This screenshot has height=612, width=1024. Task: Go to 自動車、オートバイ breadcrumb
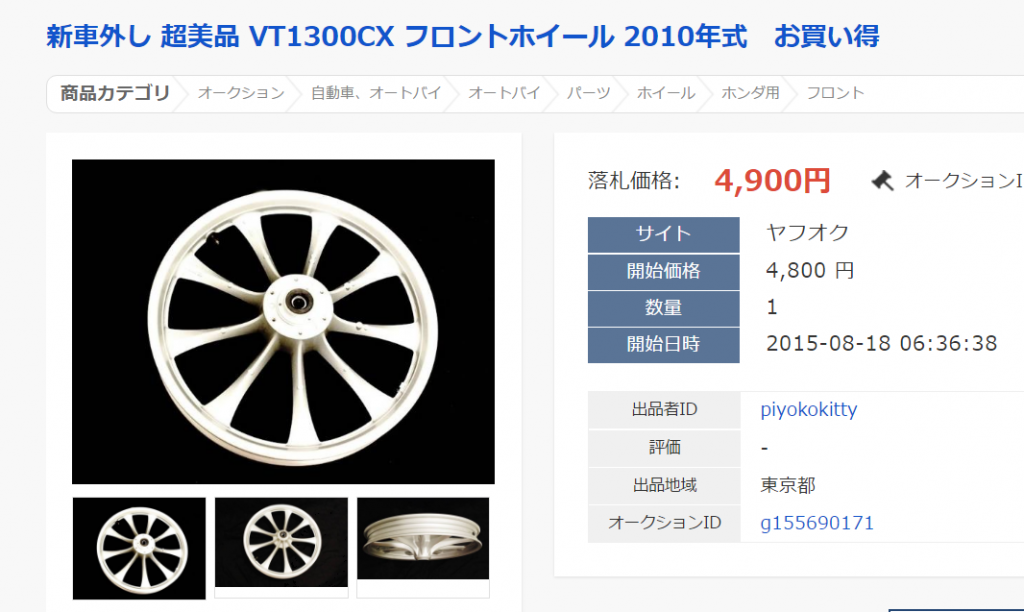click(376, 93)
